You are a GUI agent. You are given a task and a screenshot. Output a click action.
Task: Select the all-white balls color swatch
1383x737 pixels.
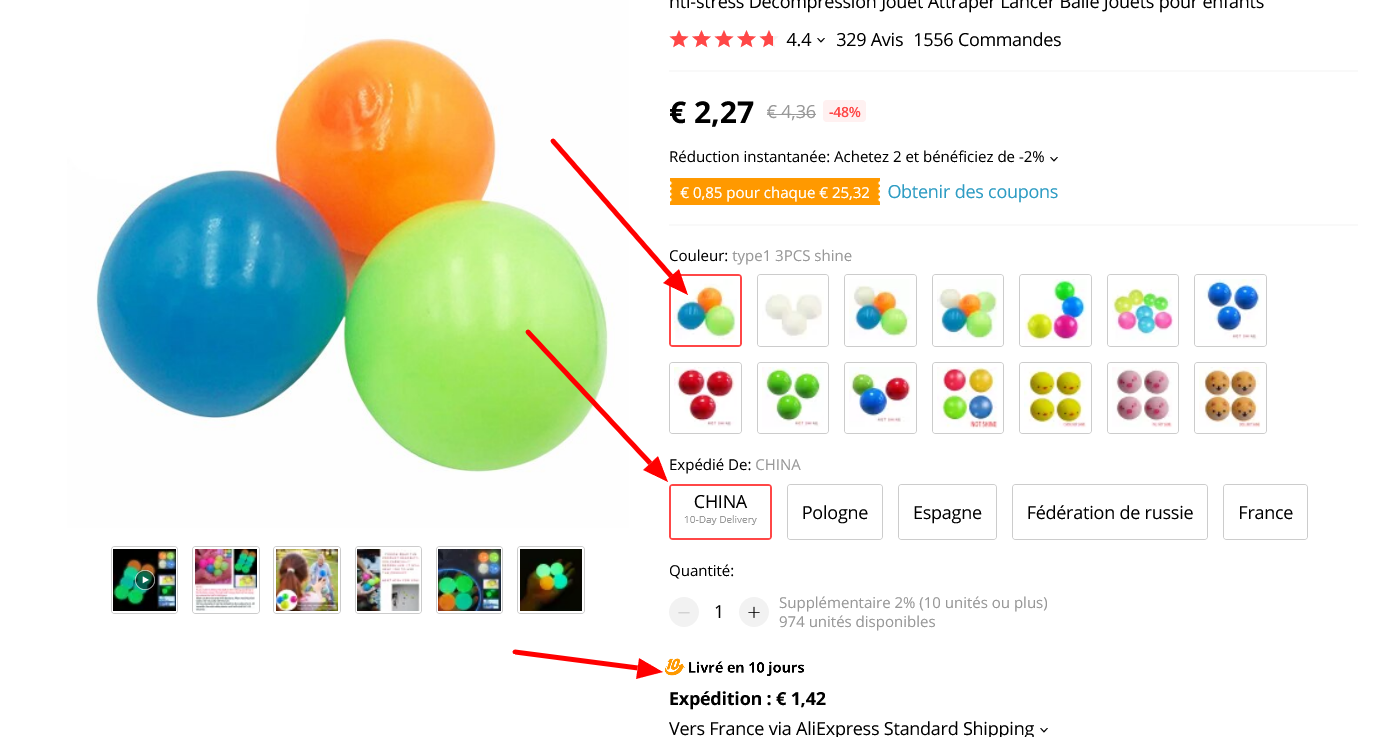(793, 310)
